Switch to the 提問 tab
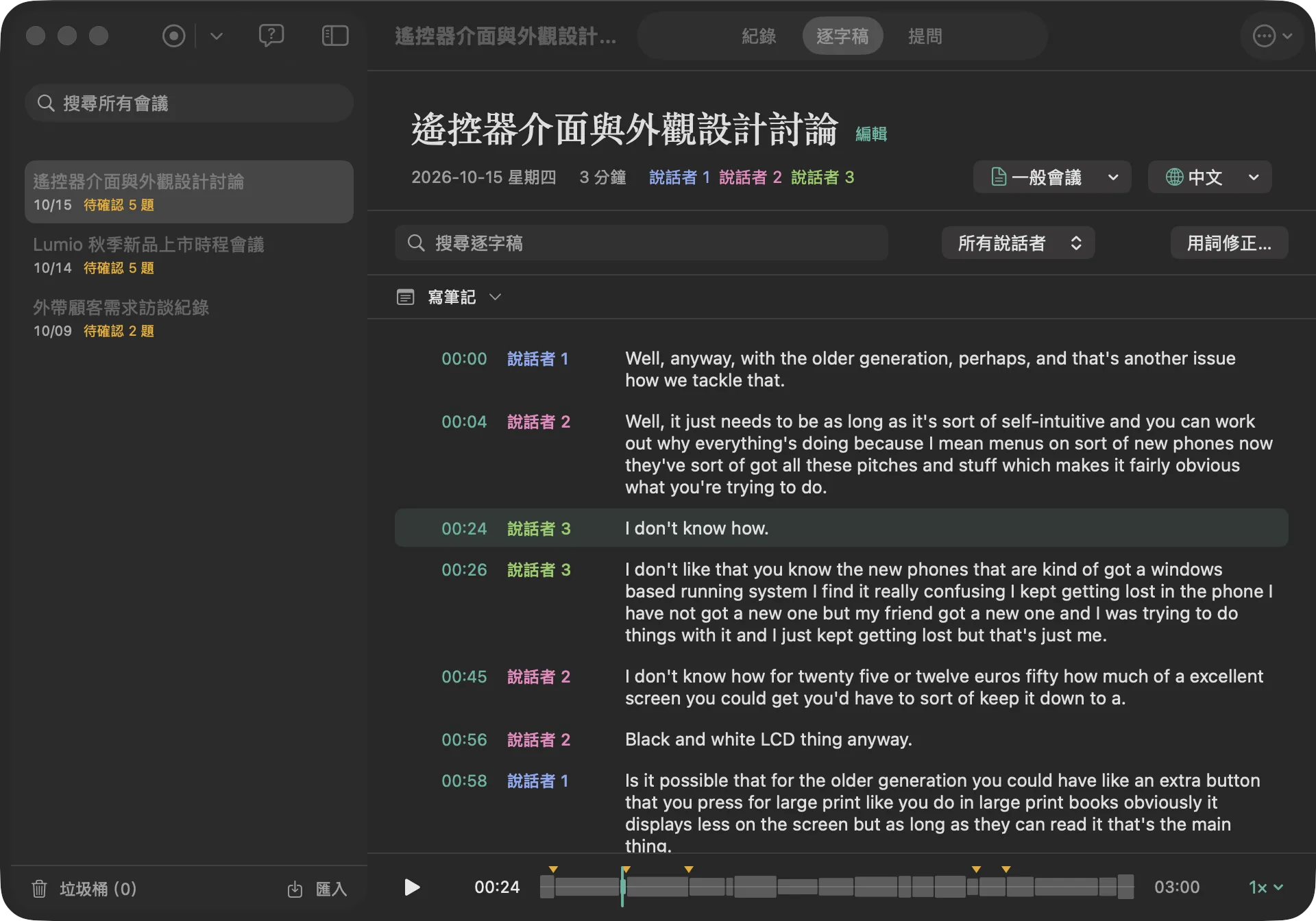 point(925,36)
